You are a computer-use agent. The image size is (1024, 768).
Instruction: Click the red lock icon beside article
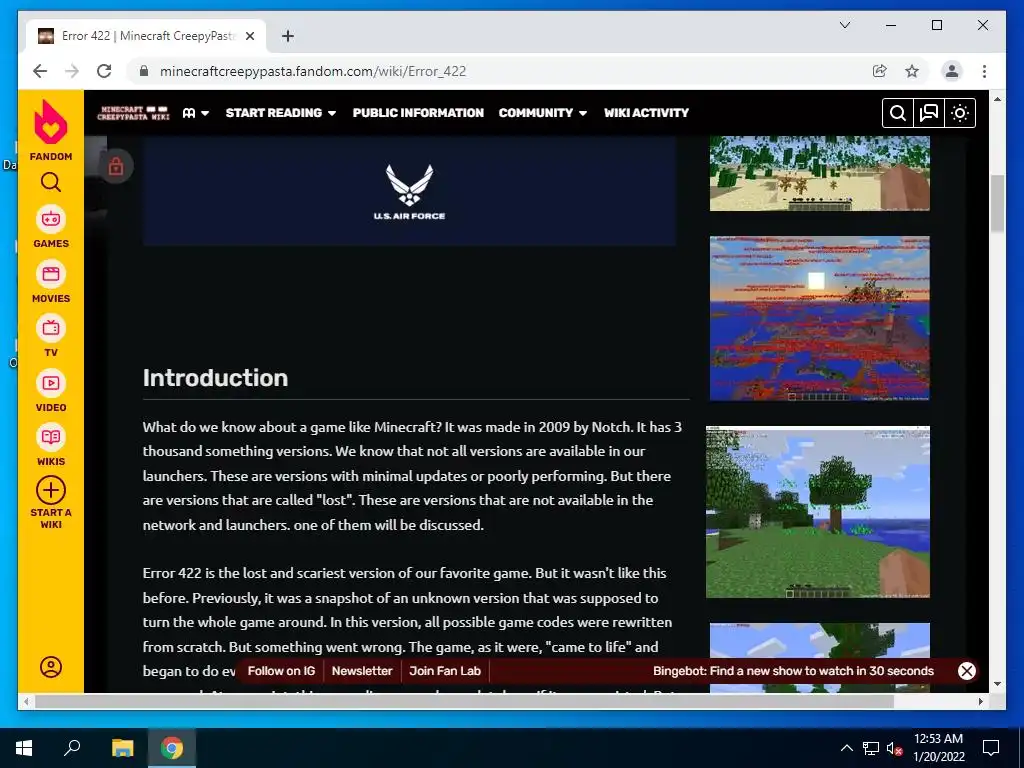pyautogui.click(x=116, y=167)
